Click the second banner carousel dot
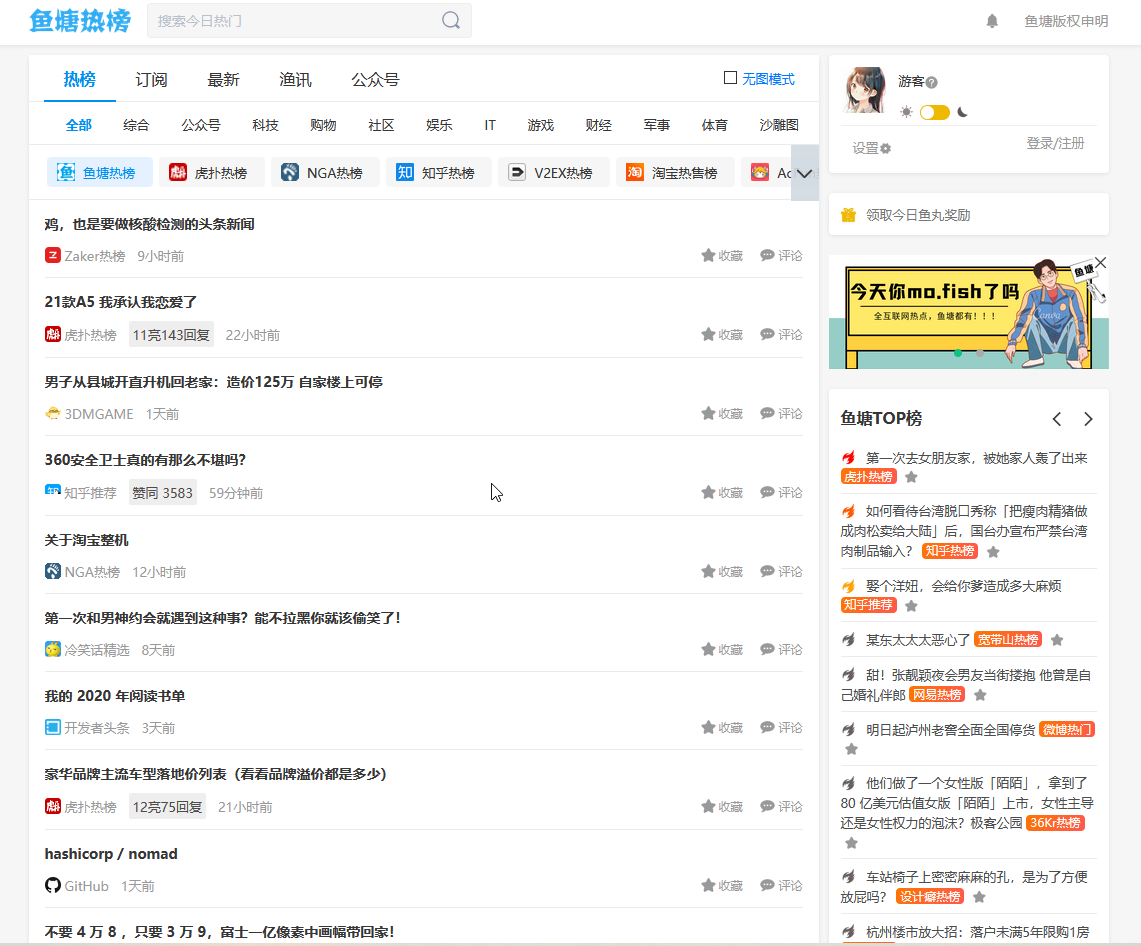The width and height of the screenshot is (1141, 946). point(979,353)
